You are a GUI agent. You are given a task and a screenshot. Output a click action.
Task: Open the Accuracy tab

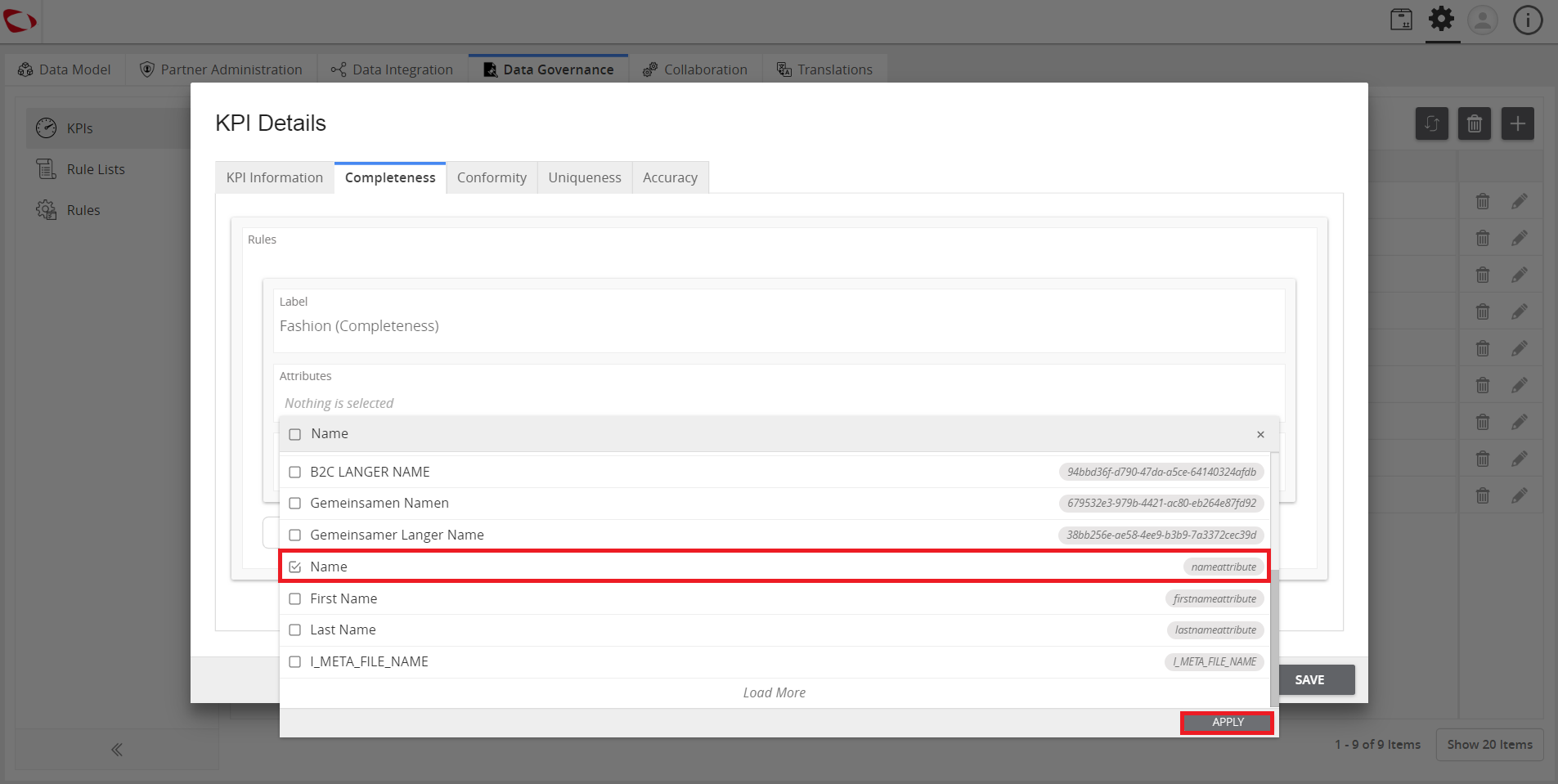pyautogui.click(x=670, y=177)
